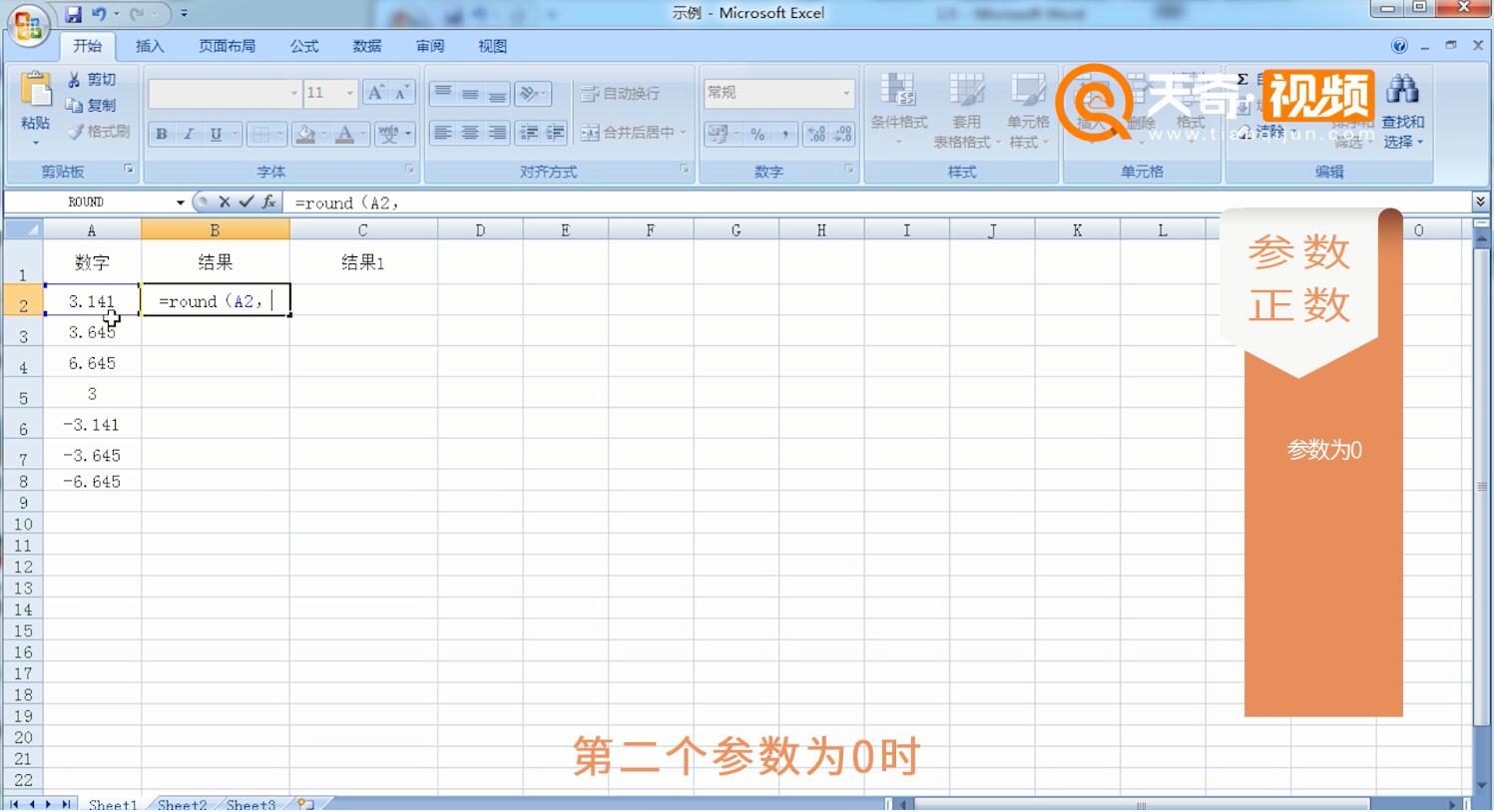Open the 粘贴 paste options arrow
The height and width of the screenshot is (812, 1494).
pyautogui.click(x=35, y=141)
